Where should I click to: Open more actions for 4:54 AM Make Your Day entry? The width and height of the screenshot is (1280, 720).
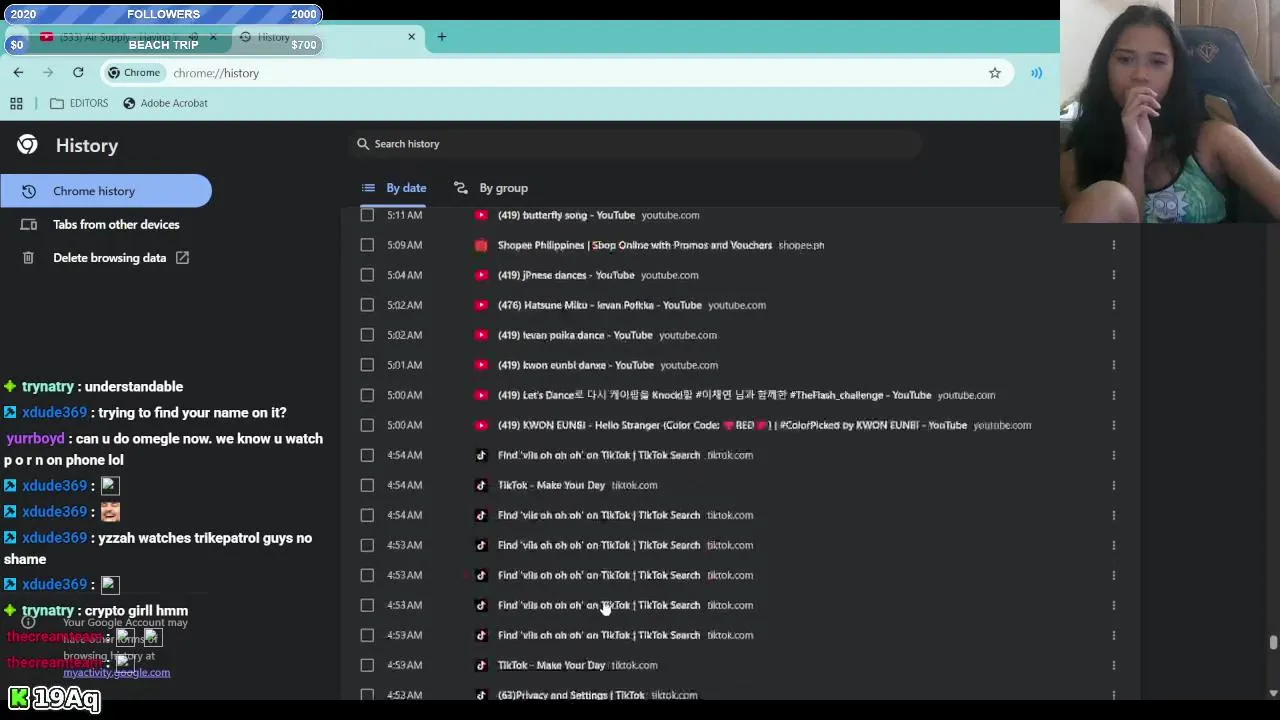(x=1113, y=485)
